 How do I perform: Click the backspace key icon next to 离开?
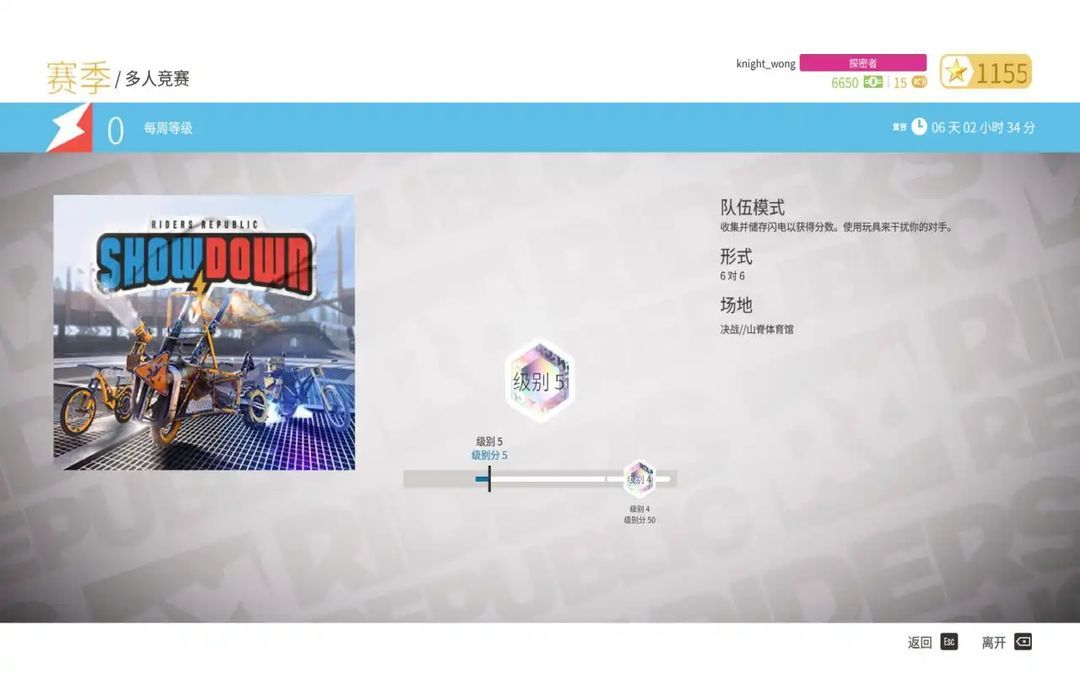click(x=1023, y=642)
